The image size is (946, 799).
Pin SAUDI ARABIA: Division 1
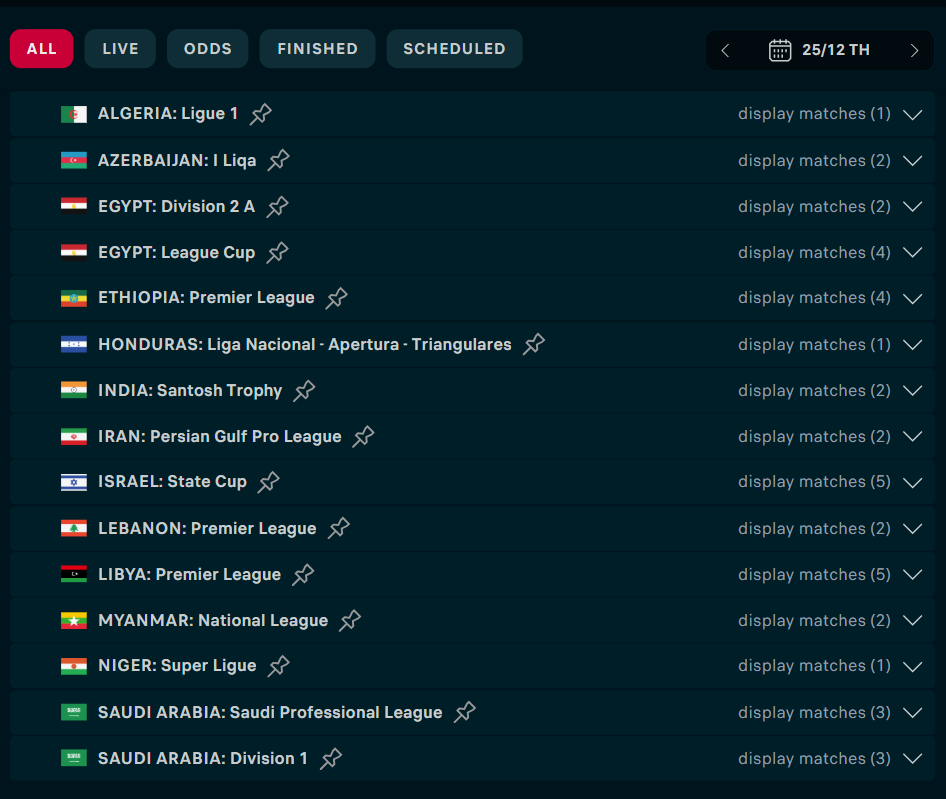tap(331, 759)
